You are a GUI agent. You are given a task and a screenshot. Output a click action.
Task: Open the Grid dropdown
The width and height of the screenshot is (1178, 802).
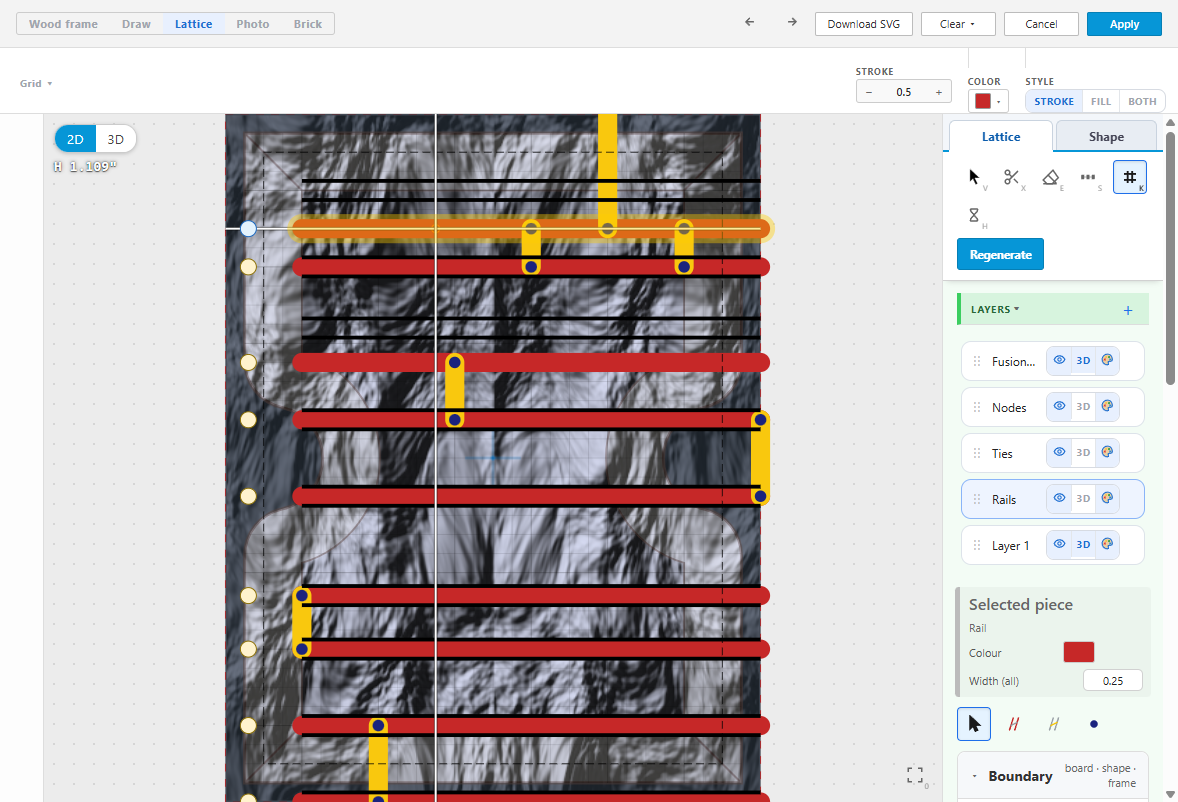[x=36, y=83]
